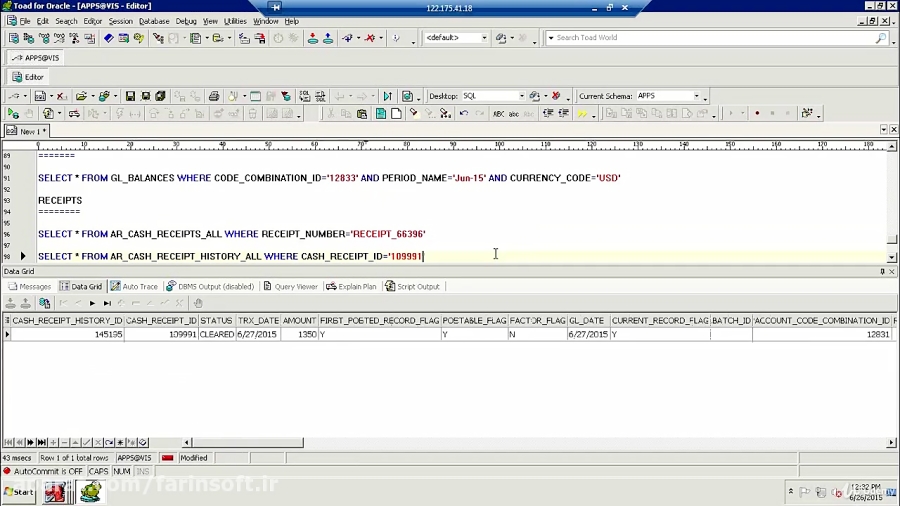Viewport: 900px width, 506px height.
Task: Toggle the CAPS indicator in status bar
Action: [98, 471]
